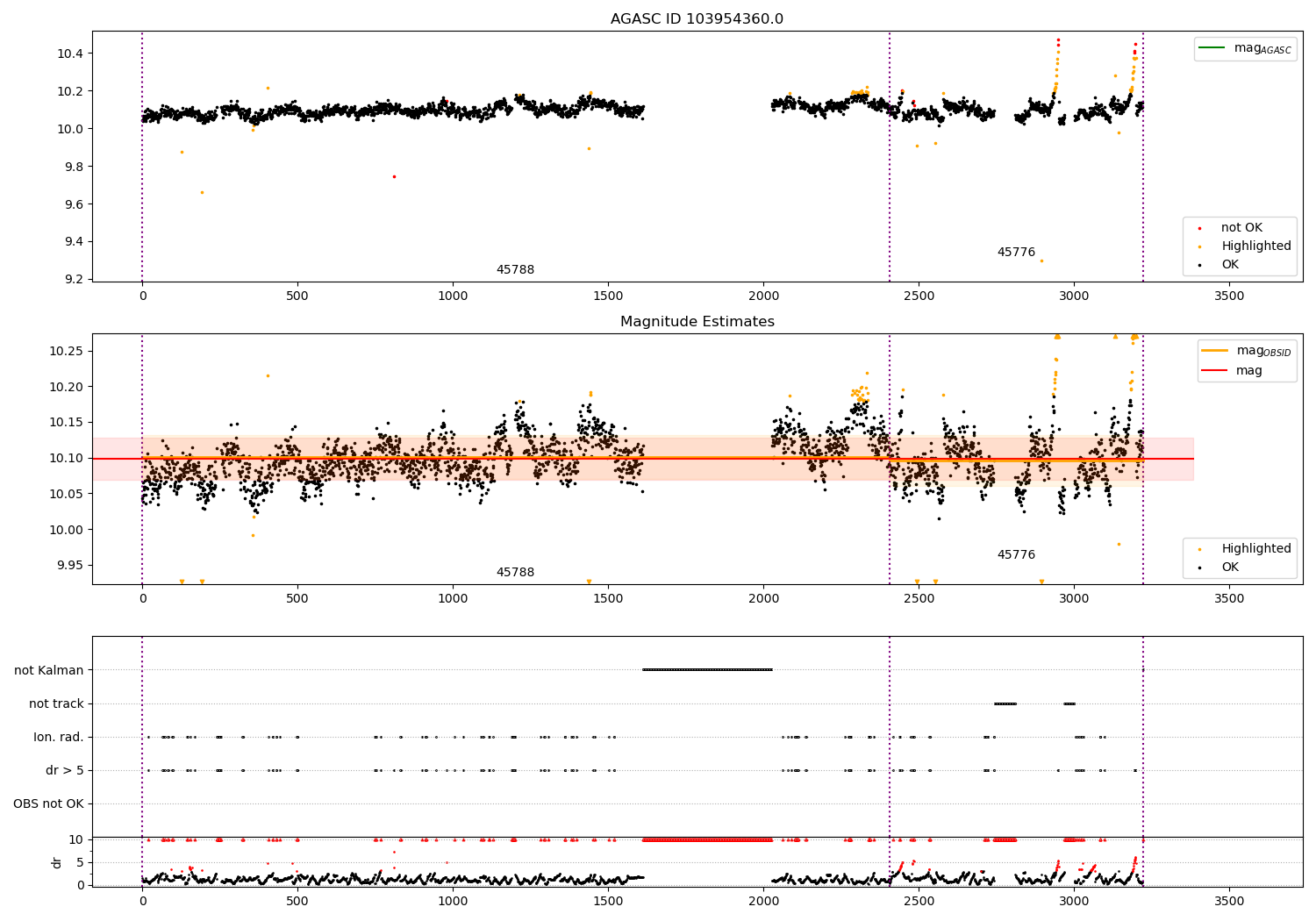Image resolution: width=1316 pixels, height=921 pixels.
Task: Click the lowest orange outlier point near 9.3 in top plot
Action: coord(1041,261)
